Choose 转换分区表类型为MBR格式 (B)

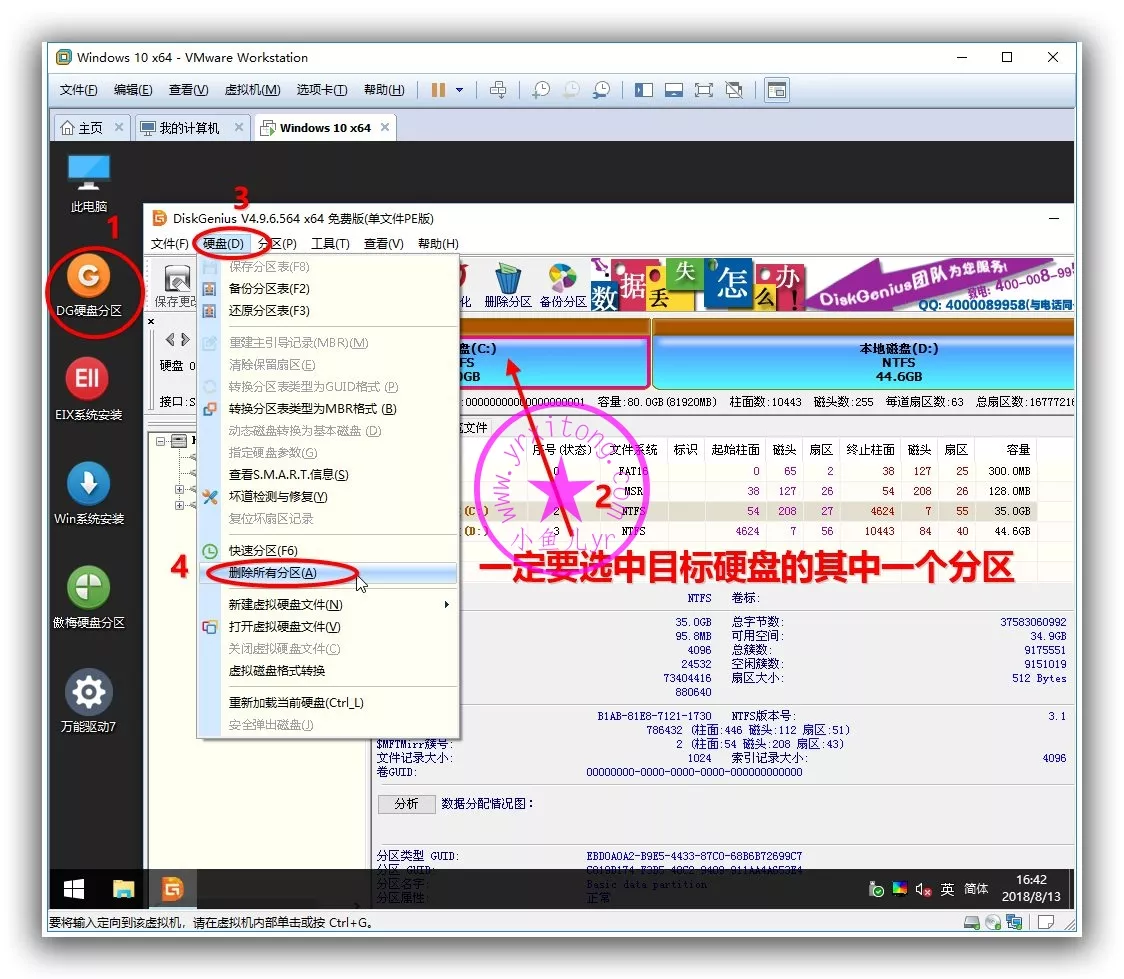(x=328, y=409)
